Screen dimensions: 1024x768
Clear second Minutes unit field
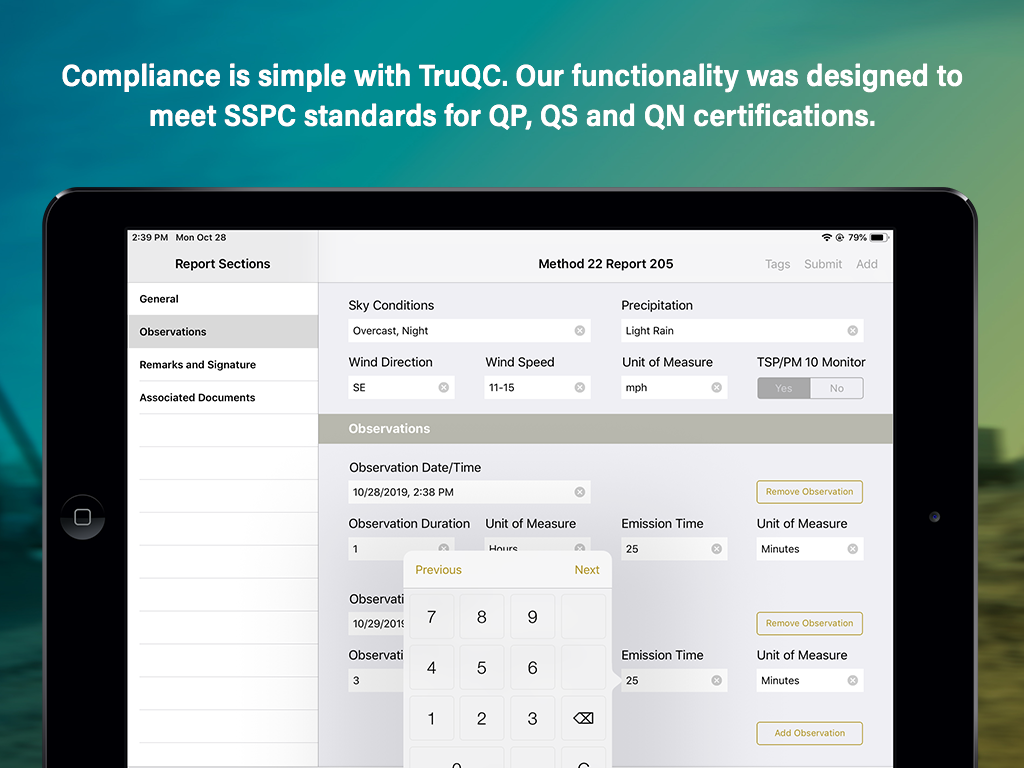point(852,680)
